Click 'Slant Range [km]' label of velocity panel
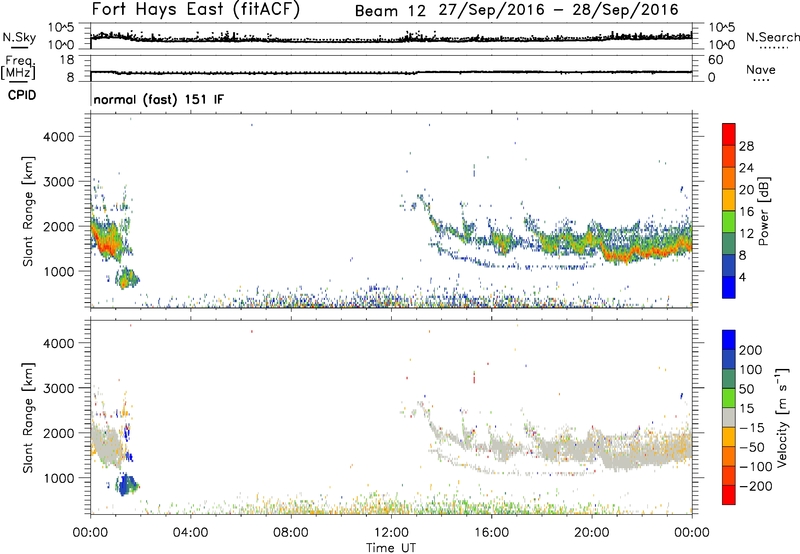 pyautogui.click(x=28, y=418)
